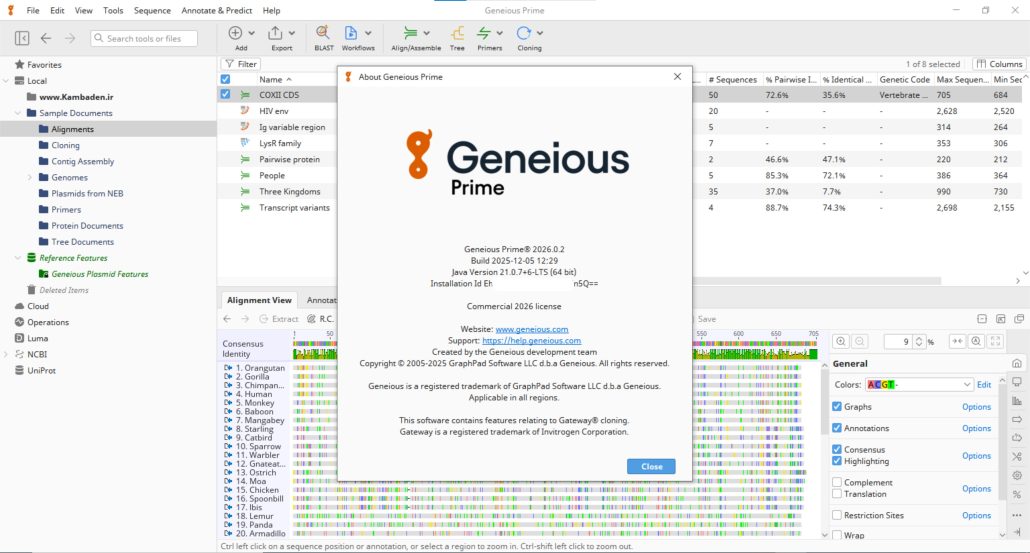Open the Cloning dropdown arrow

coord(540,33)
